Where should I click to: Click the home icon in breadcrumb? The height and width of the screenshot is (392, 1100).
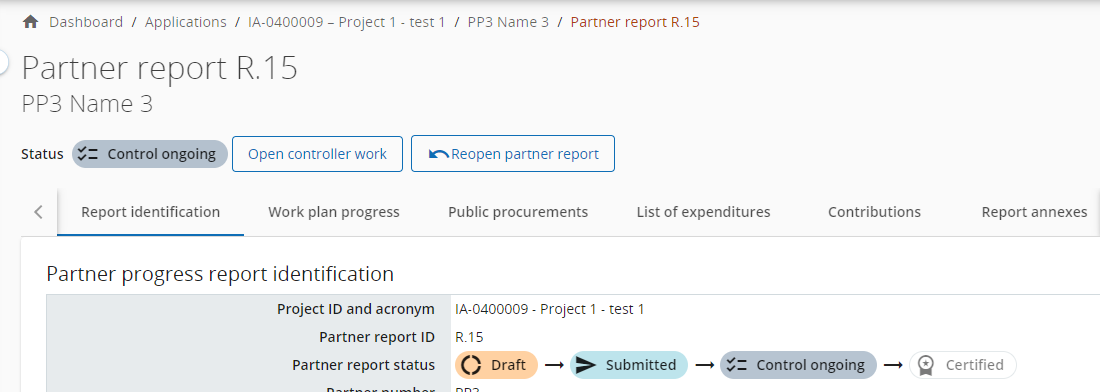click(x=30, y=22)
